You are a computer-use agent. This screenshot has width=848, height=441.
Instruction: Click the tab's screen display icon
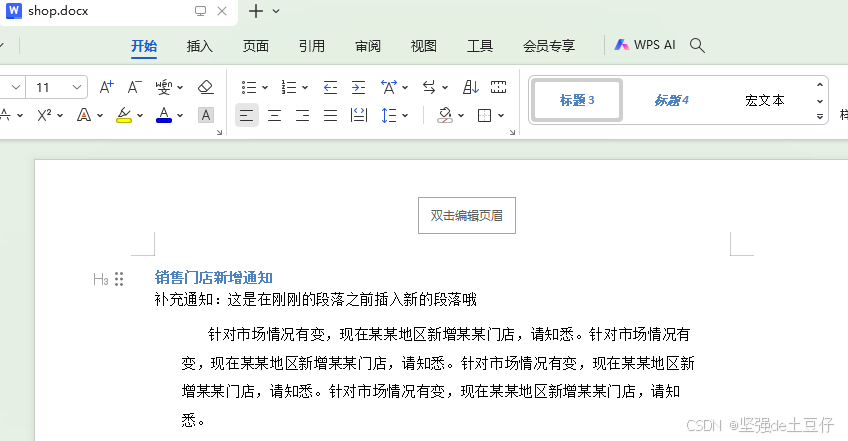tap(201, 11)
